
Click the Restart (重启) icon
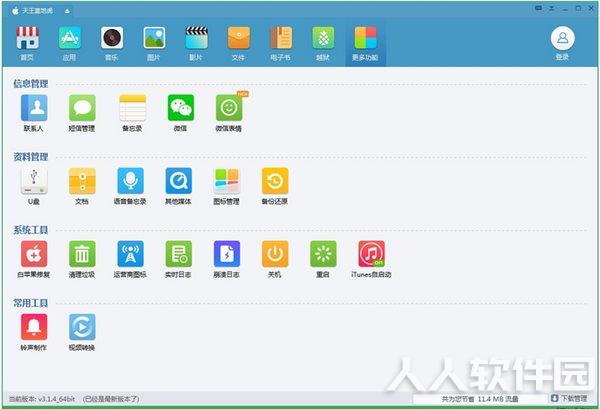323,254
